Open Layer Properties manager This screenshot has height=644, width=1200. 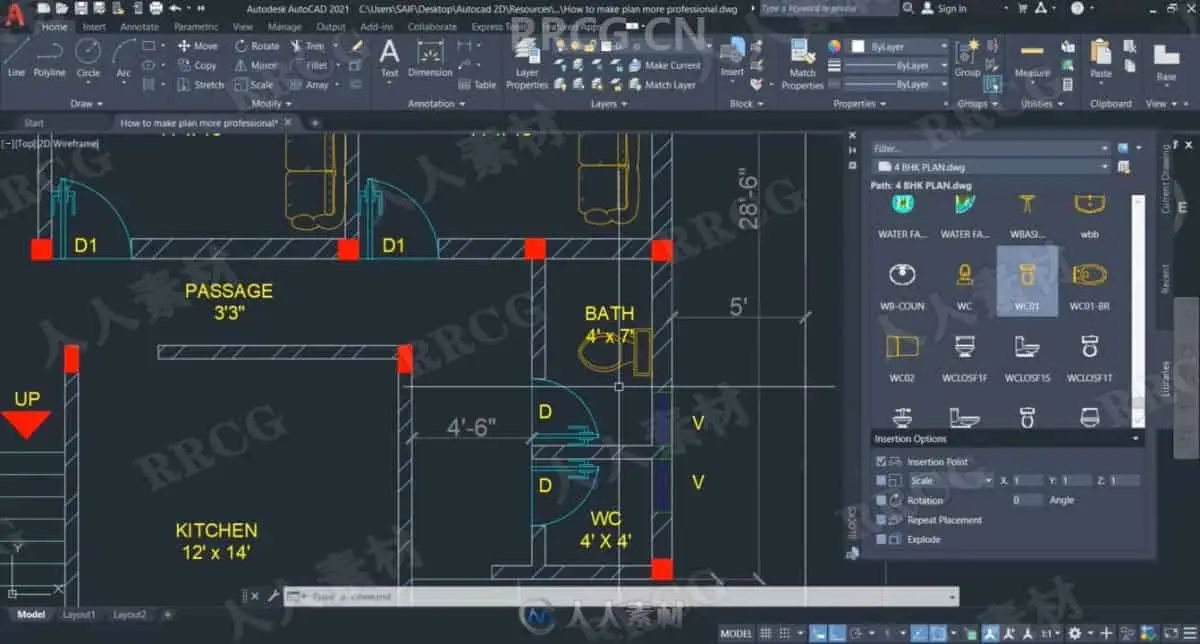527,65
